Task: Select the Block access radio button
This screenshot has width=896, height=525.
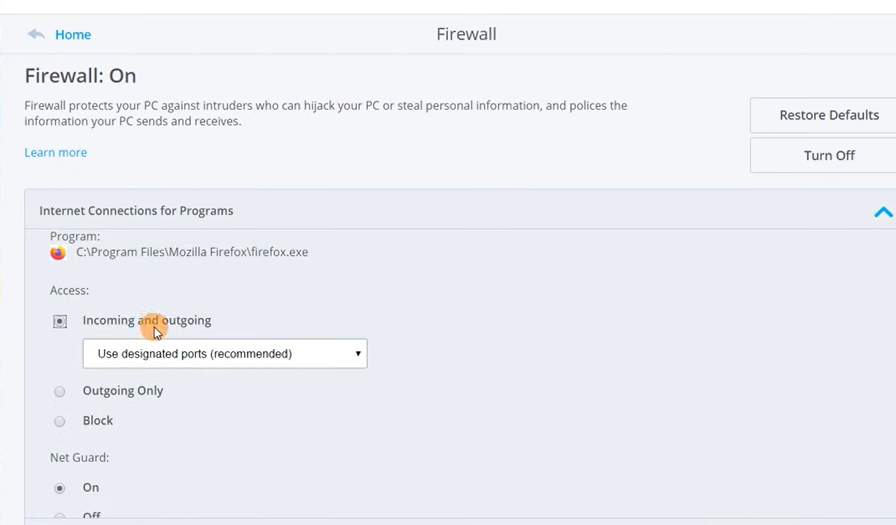Action: pyautogui.click(x=59, y=422)
